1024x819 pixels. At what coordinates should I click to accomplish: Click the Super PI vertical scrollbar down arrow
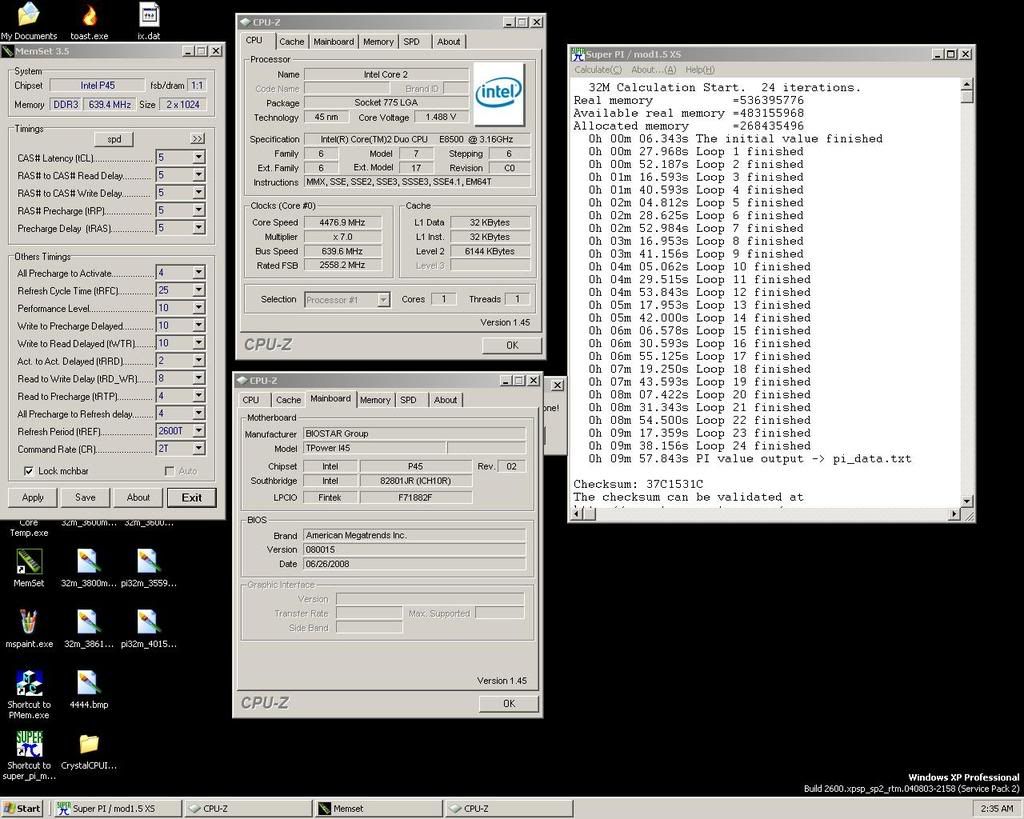click(967, 501)
